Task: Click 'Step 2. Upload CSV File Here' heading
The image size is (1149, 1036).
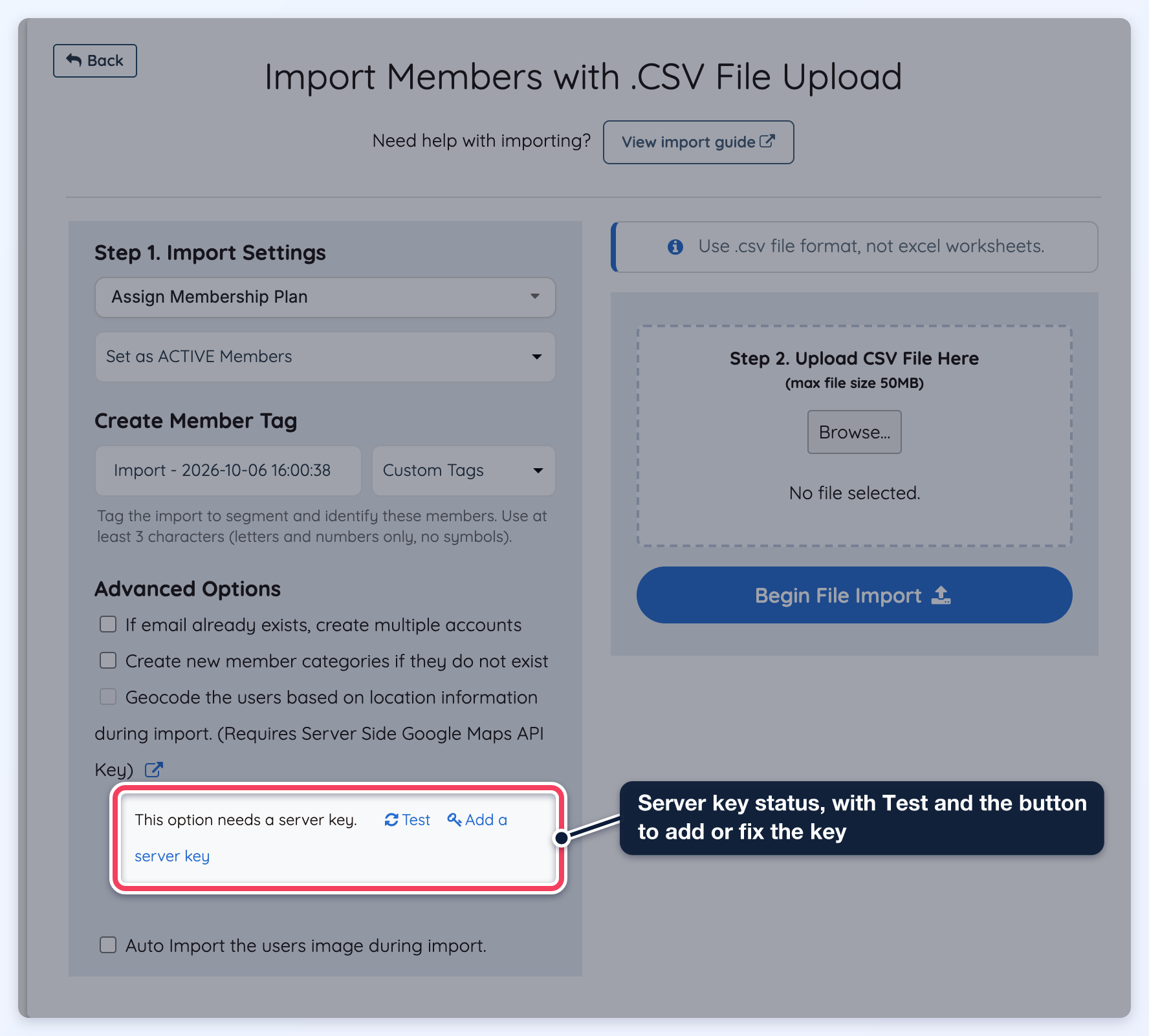Action: (854, 358)
